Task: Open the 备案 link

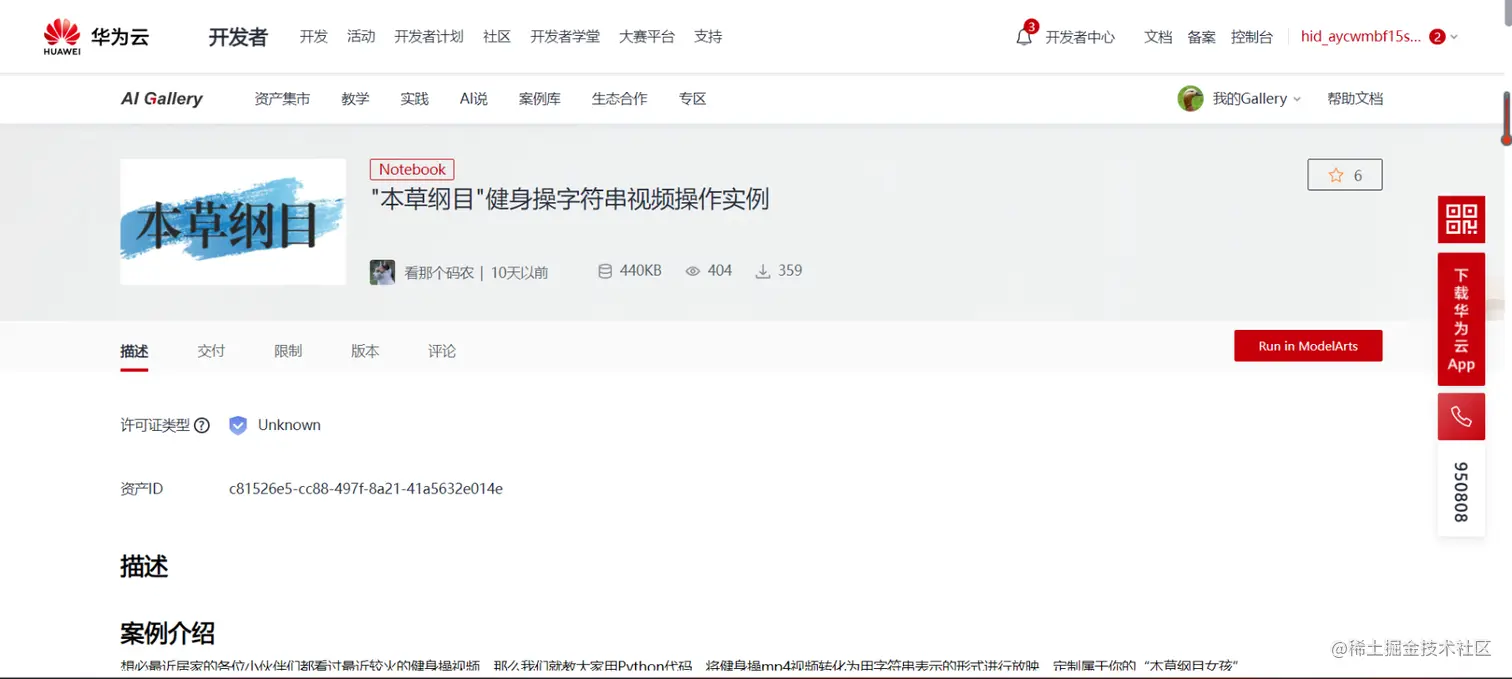Action: tap(1201, 37)
